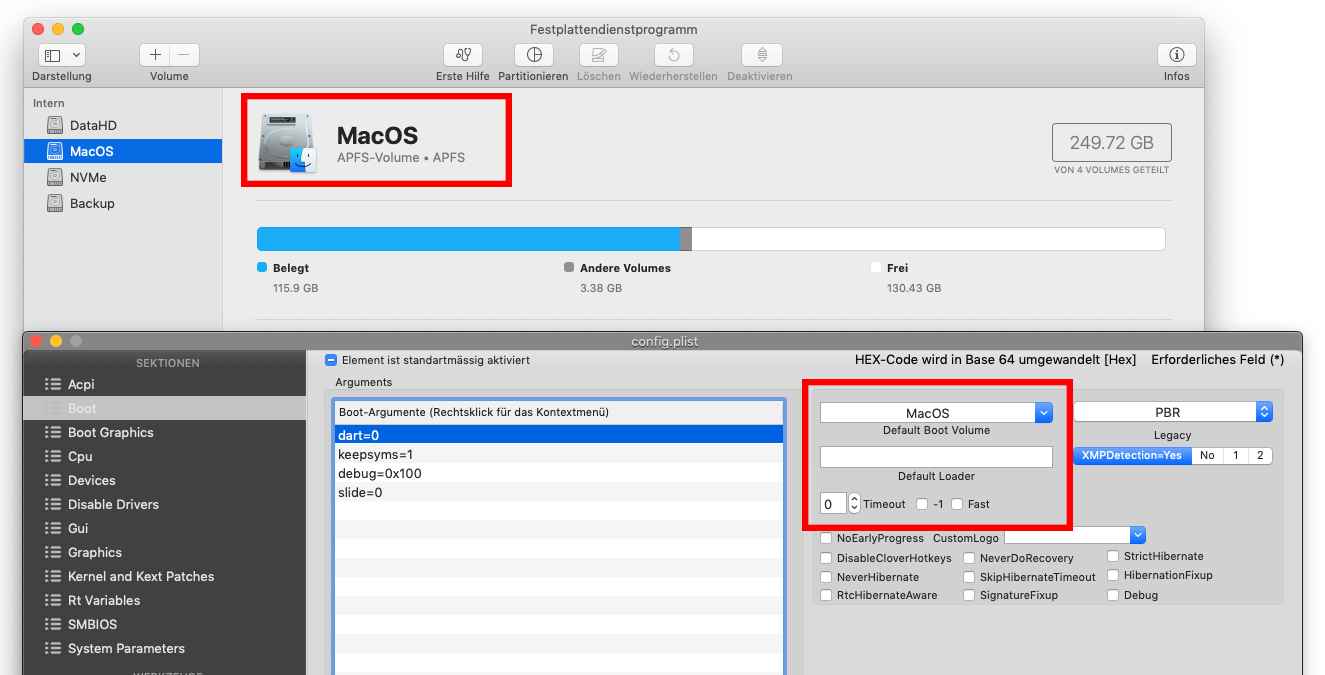Enable the NeverHibernate checkbox
This screenshot has width=1325, height=675.
[x=826, y=577]
